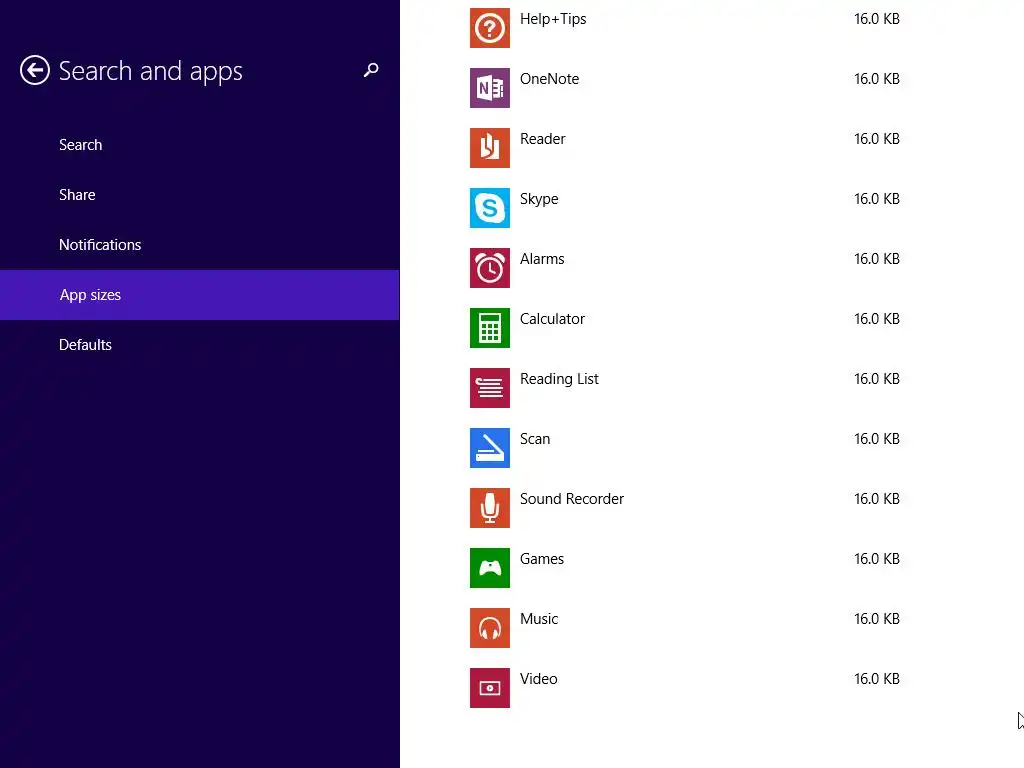
Task: Click the Reader app name
Action: [x=543, y=139]
